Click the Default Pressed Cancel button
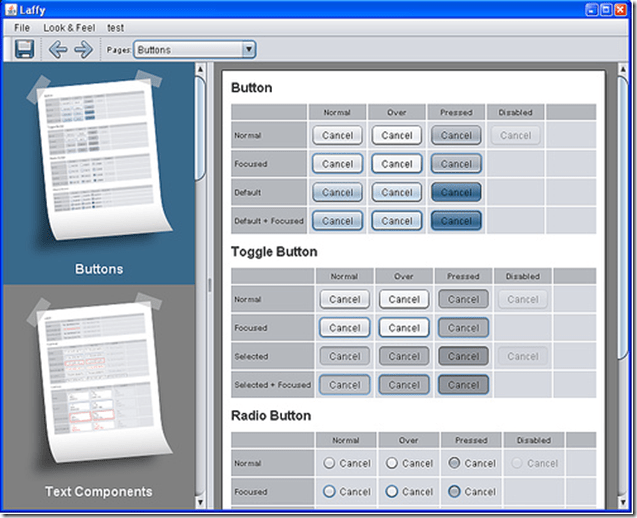 [456, 192]
